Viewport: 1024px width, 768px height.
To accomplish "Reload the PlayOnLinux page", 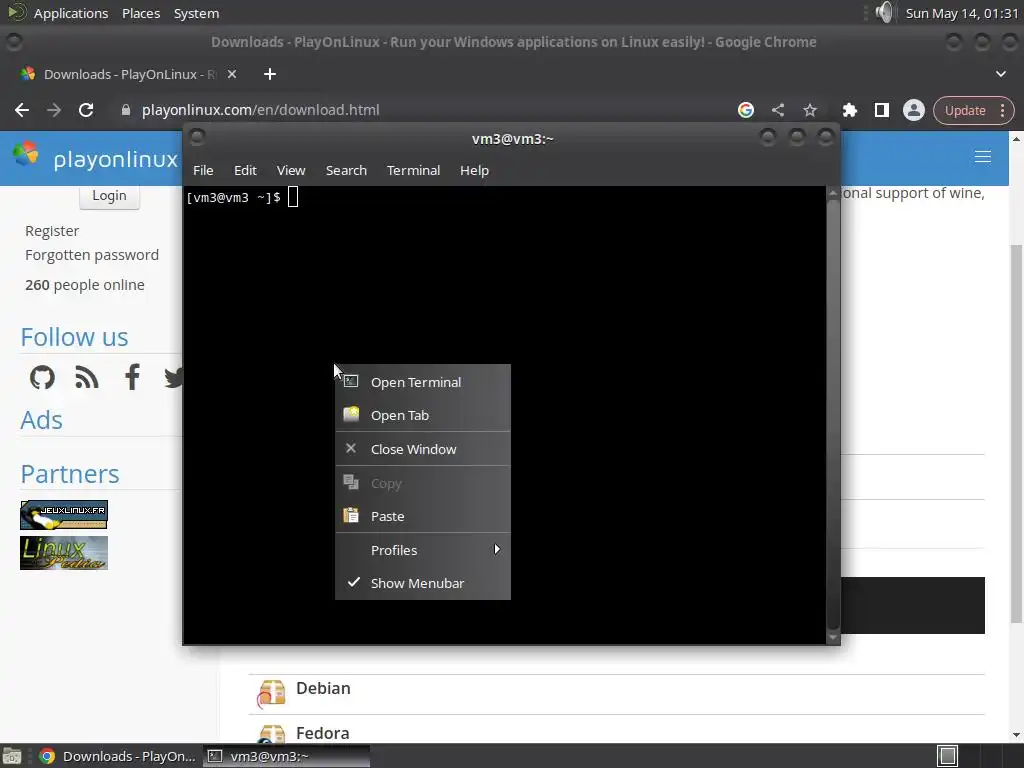I will point(86,110).
